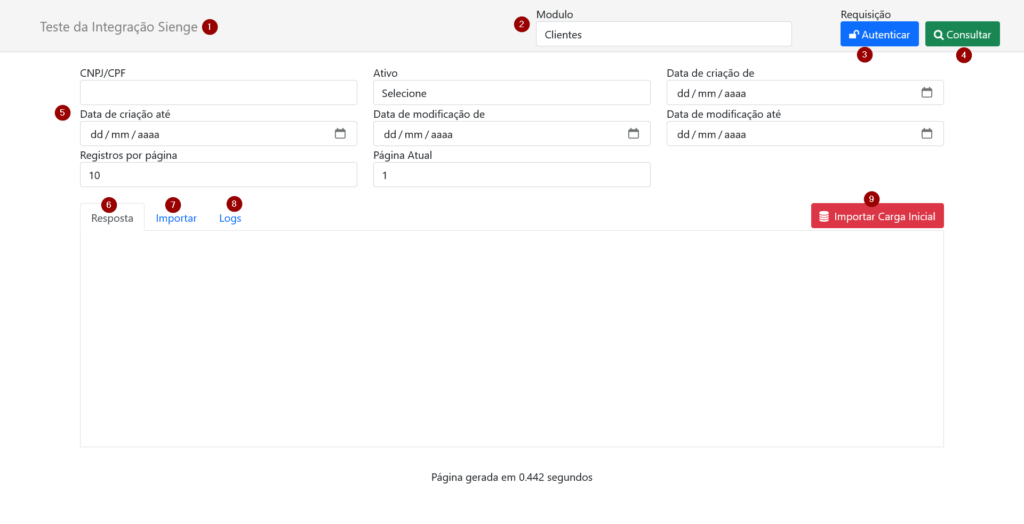Open calendar picker for Data de modificação de

[x=633, y=134]
